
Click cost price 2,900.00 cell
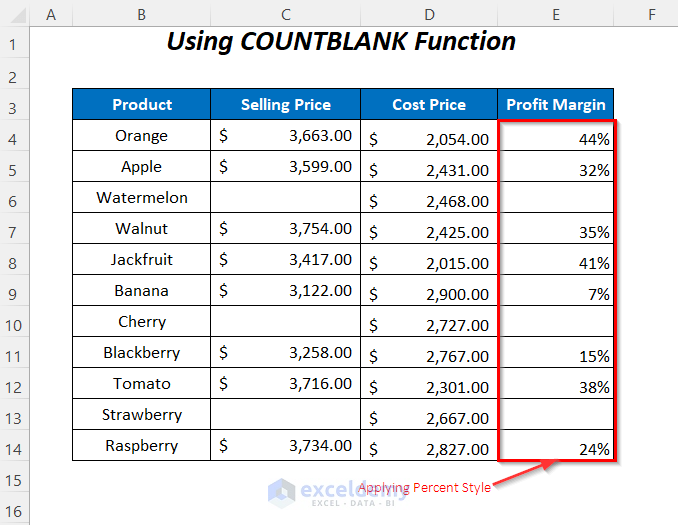click(429, 290)
